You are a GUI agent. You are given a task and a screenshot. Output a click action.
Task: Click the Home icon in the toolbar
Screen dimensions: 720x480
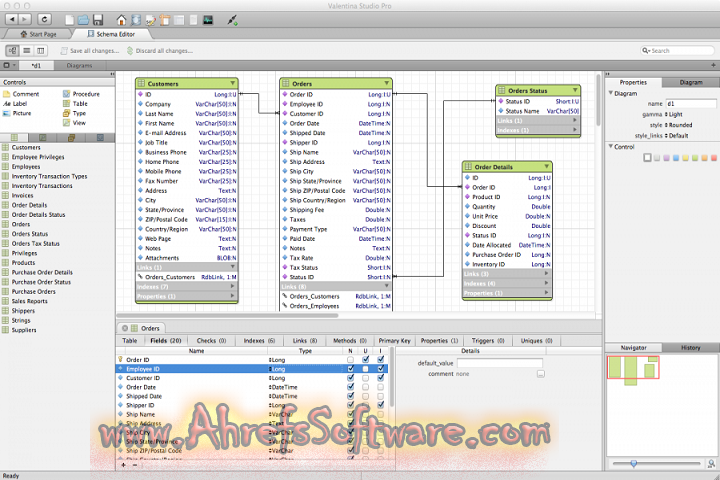(122, 19)
